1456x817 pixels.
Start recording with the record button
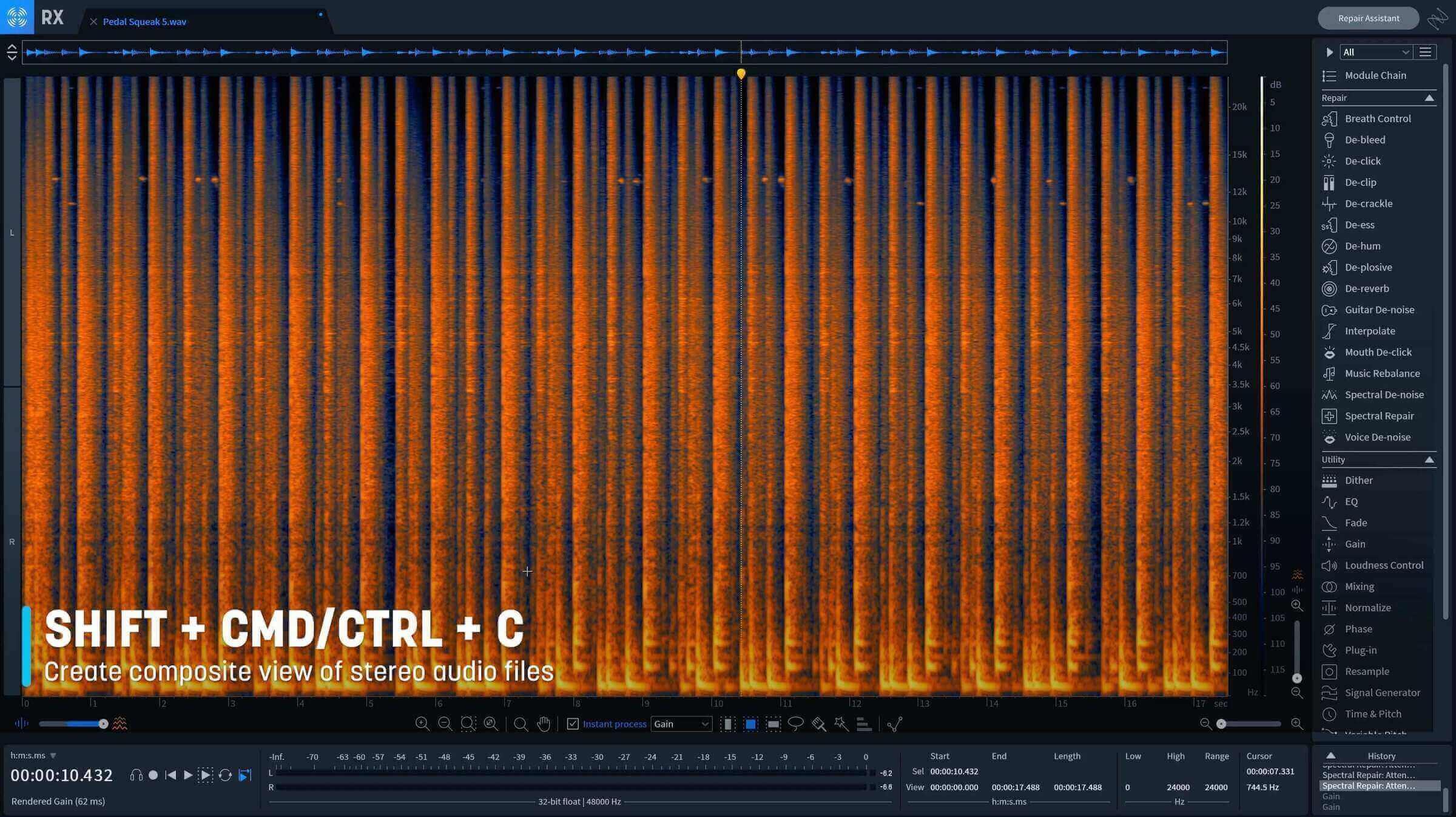153,775
